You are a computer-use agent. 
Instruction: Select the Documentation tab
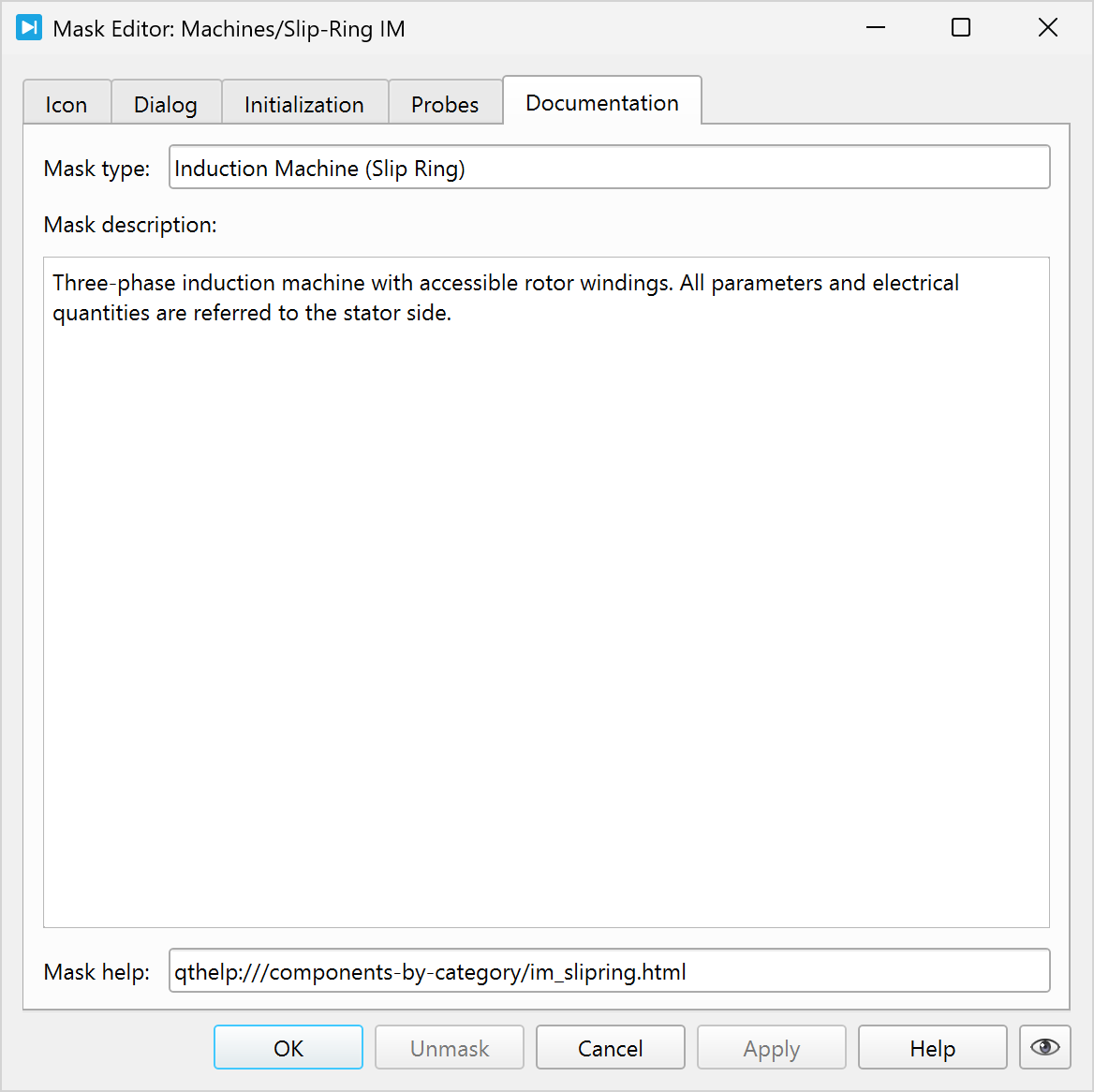pos(601,102)
